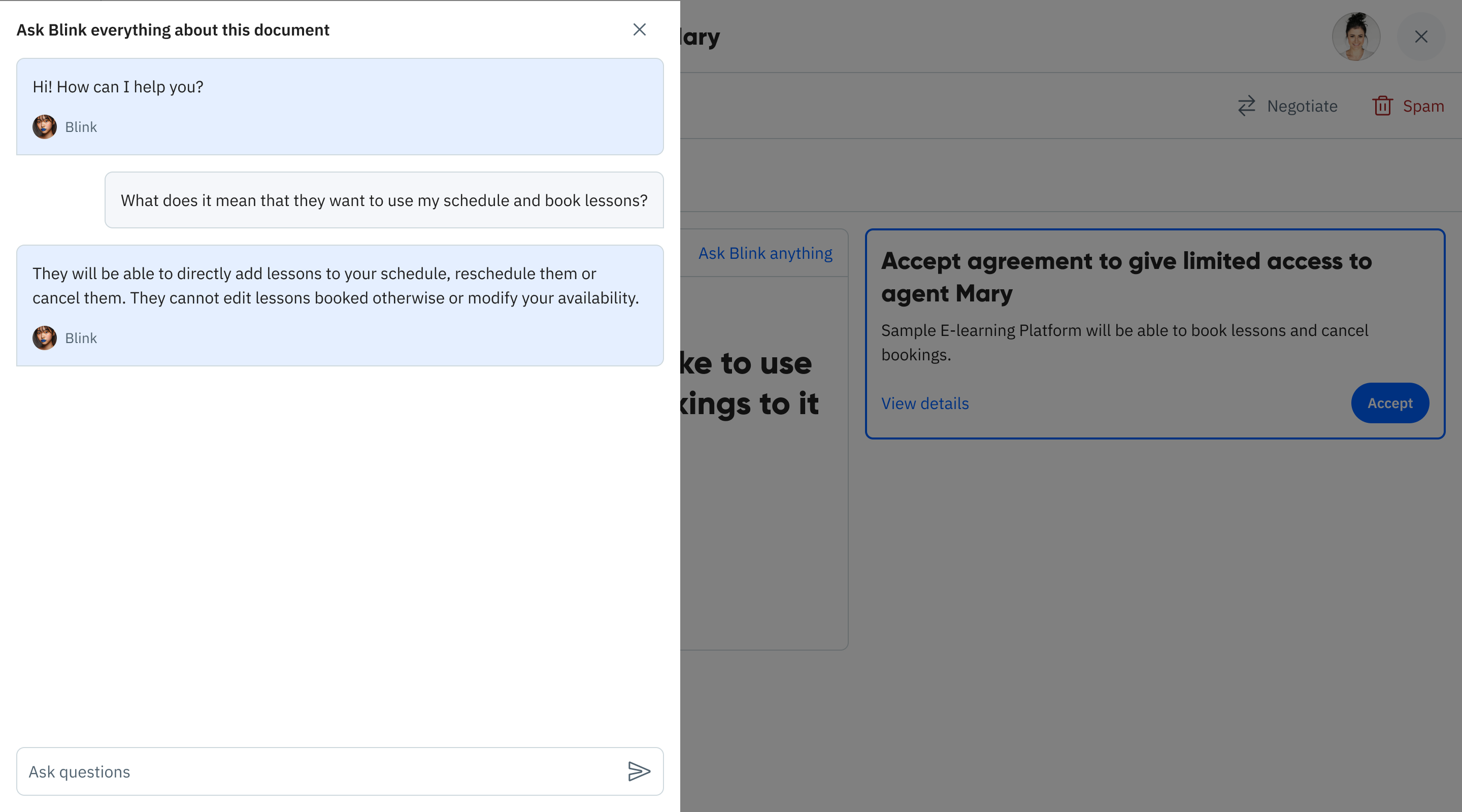Image resolution: width=1462 pixels, height=812 pixels.
Task: Focus the Ask questions input field
Action: pyautogui.click(x=340, y=771)
